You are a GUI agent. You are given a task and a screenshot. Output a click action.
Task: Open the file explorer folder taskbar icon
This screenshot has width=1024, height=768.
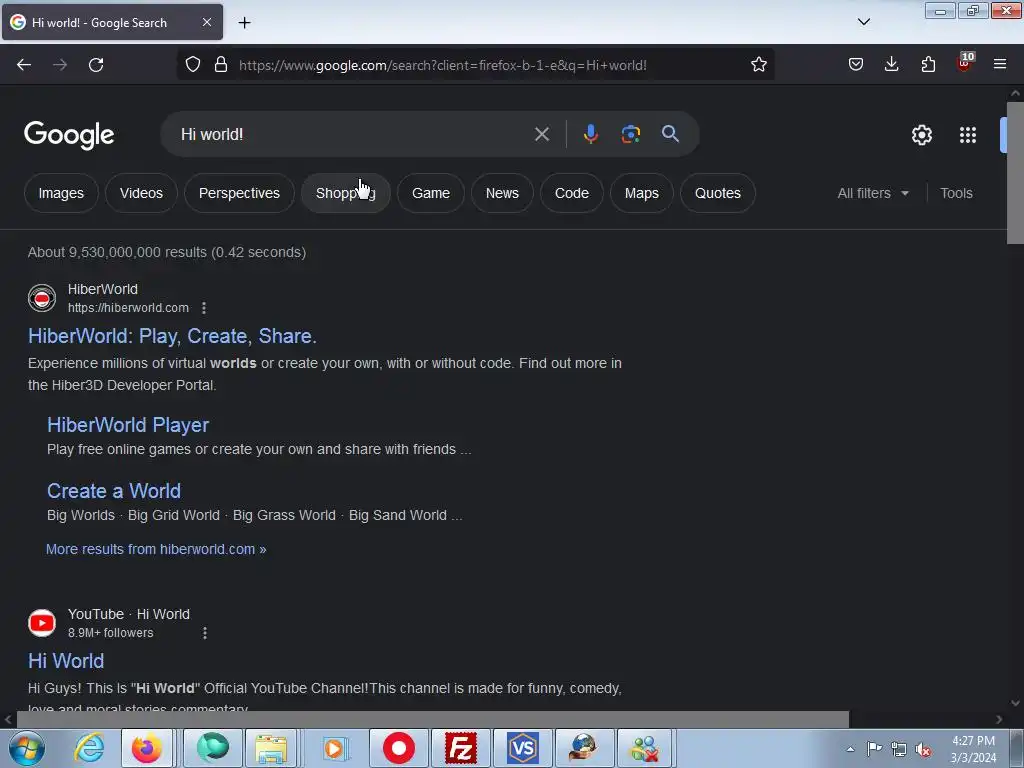(x=271, y=748)
